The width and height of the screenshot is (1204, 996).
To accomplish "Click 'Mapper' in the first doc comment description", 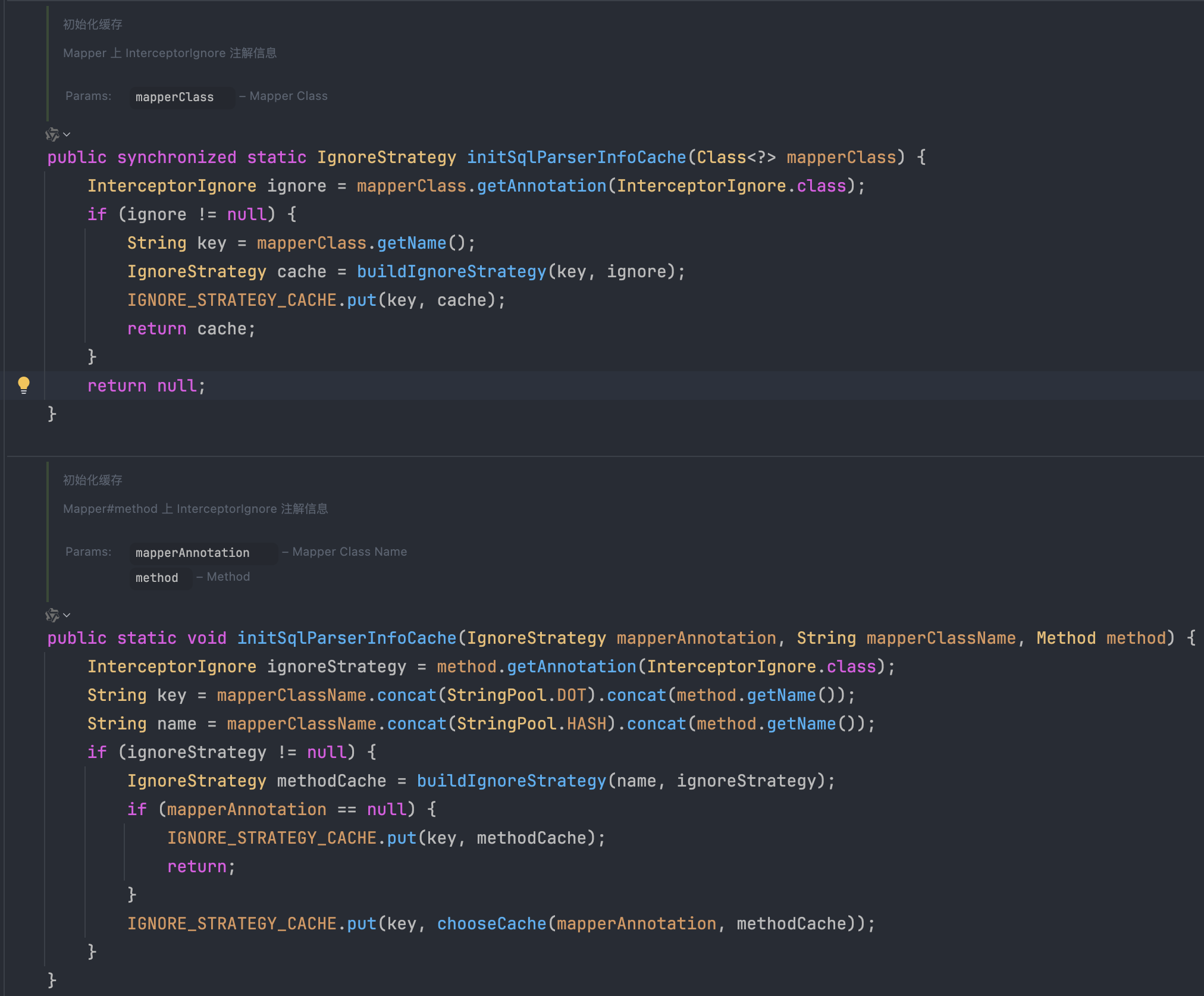I will coord(84,53).
